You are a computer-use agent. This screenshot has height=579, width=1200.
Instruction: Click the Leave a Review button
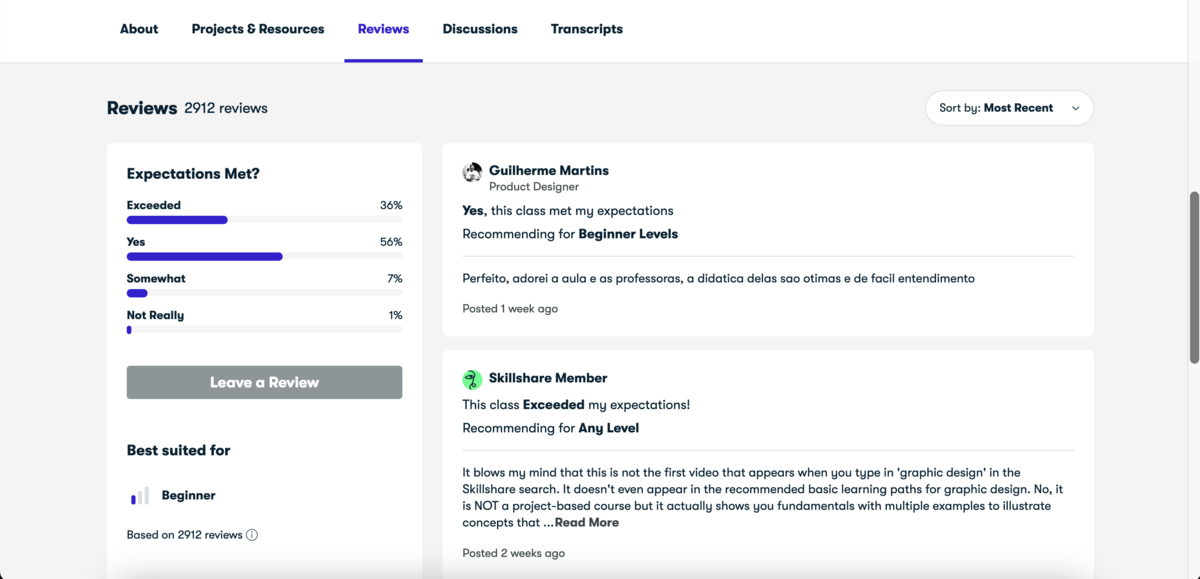[264, 382]
